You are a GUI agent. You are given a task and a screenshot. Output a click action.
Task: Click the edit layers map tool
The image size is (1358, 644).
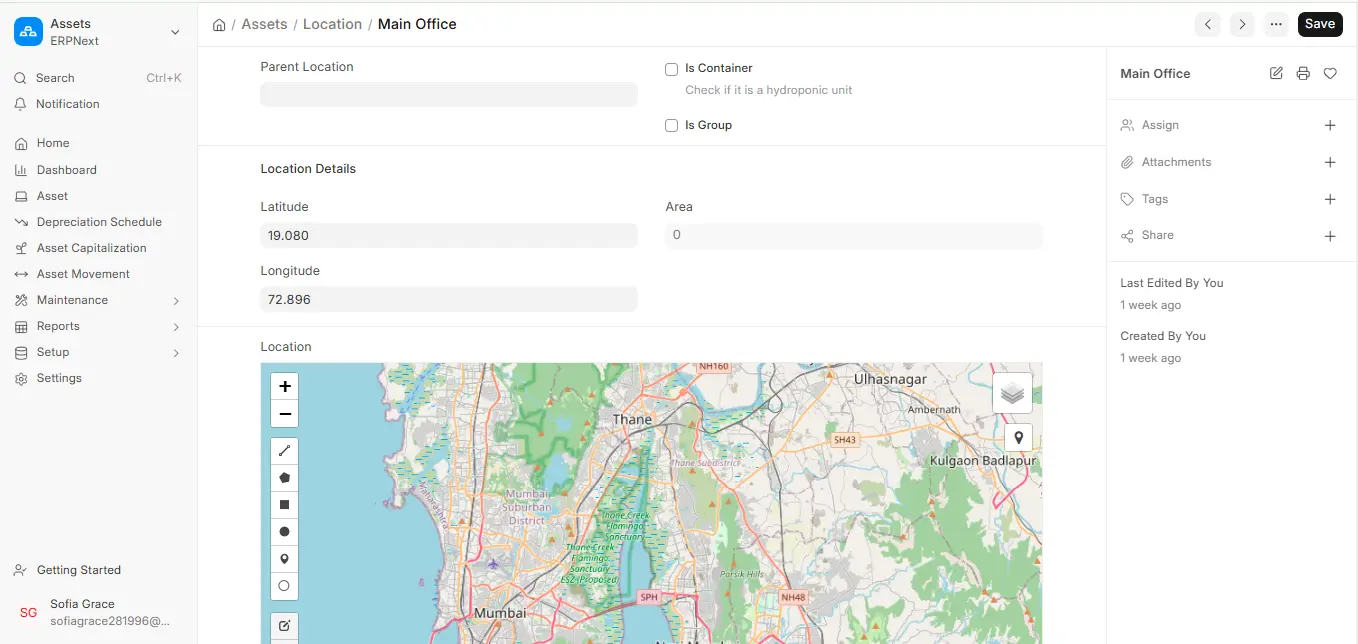(x=284, y=626)
